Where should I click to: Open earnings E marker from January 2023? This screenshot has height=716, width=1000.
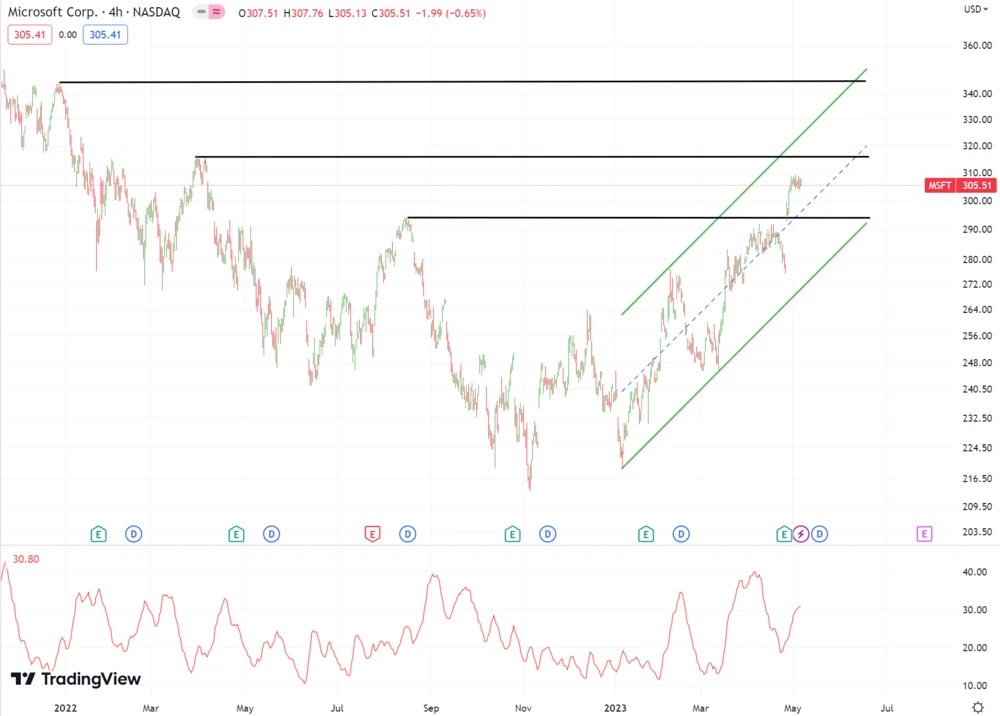(x=645, y=534)
